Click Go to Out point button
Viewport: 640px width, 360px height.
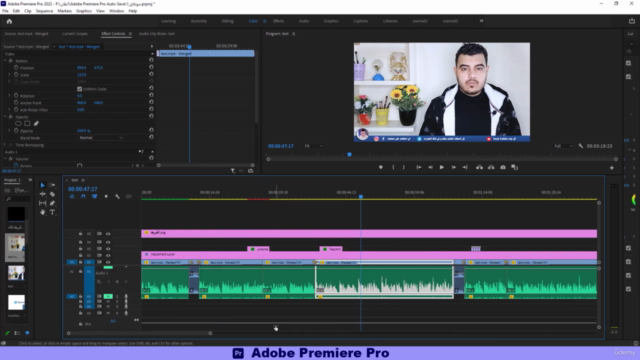[x=465, y=167]
